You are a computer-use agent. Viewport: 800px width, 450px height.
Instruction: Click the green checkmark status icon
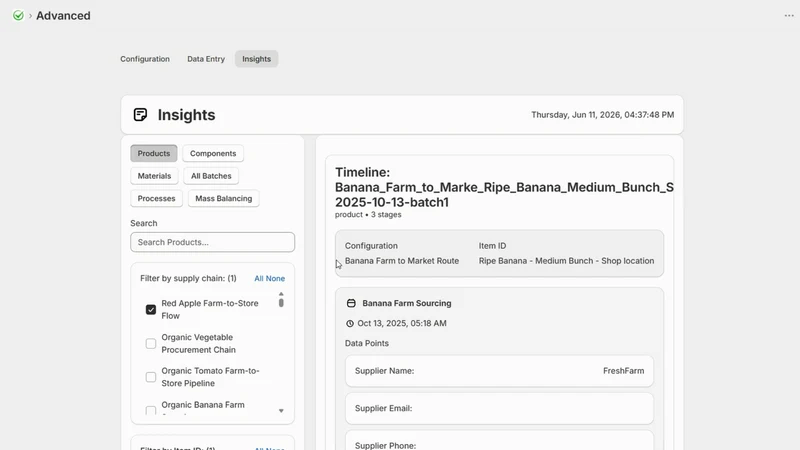(x=18, y=15)
